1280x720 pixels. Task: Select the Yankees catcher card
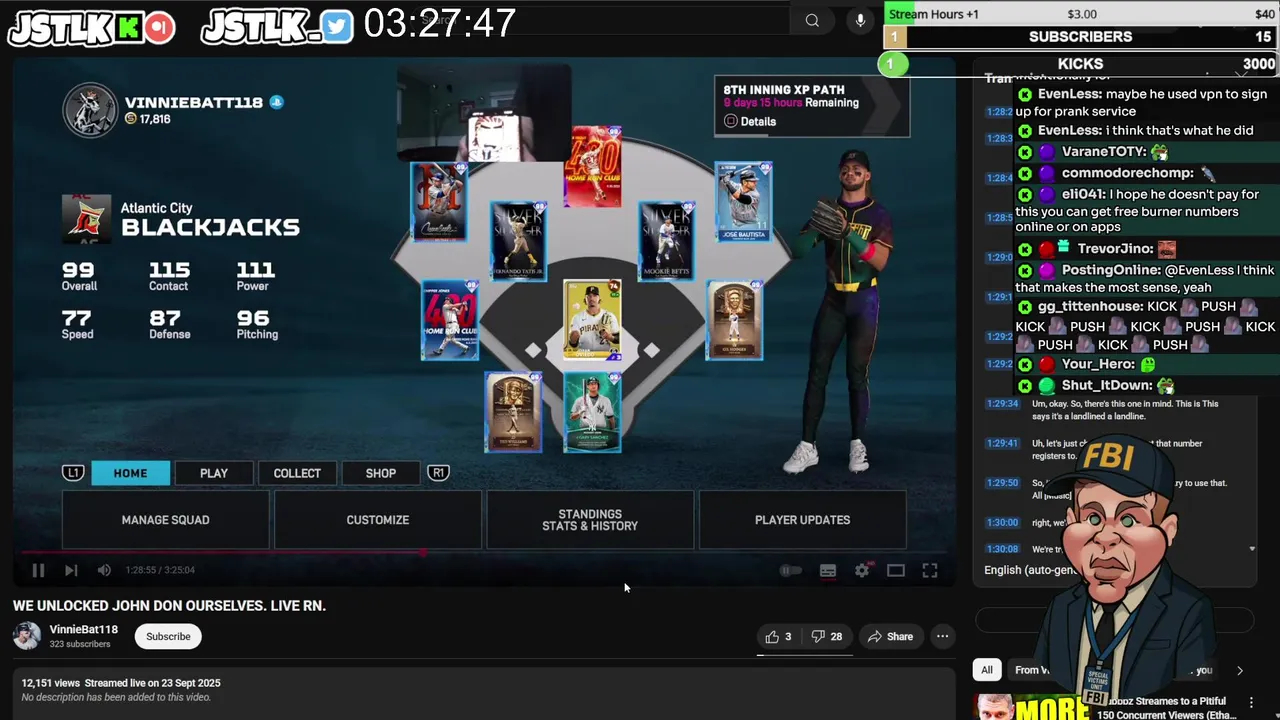click(x=592, y=412)
